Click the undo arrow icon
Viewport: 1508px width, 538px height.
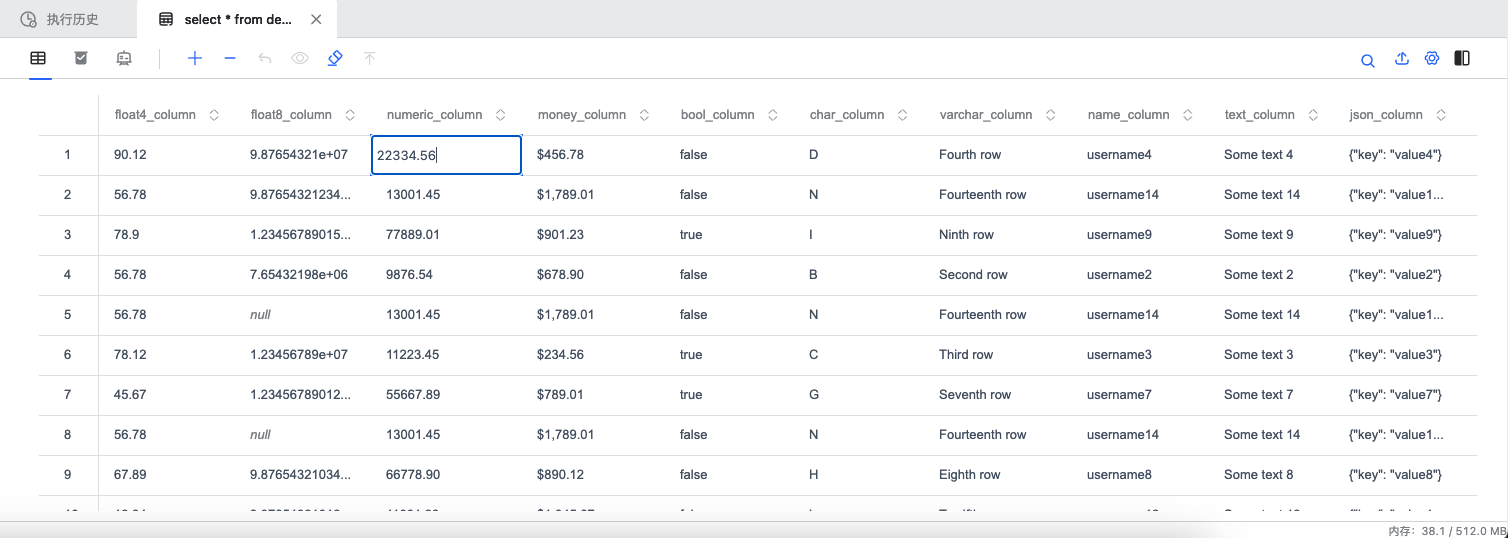265,58
